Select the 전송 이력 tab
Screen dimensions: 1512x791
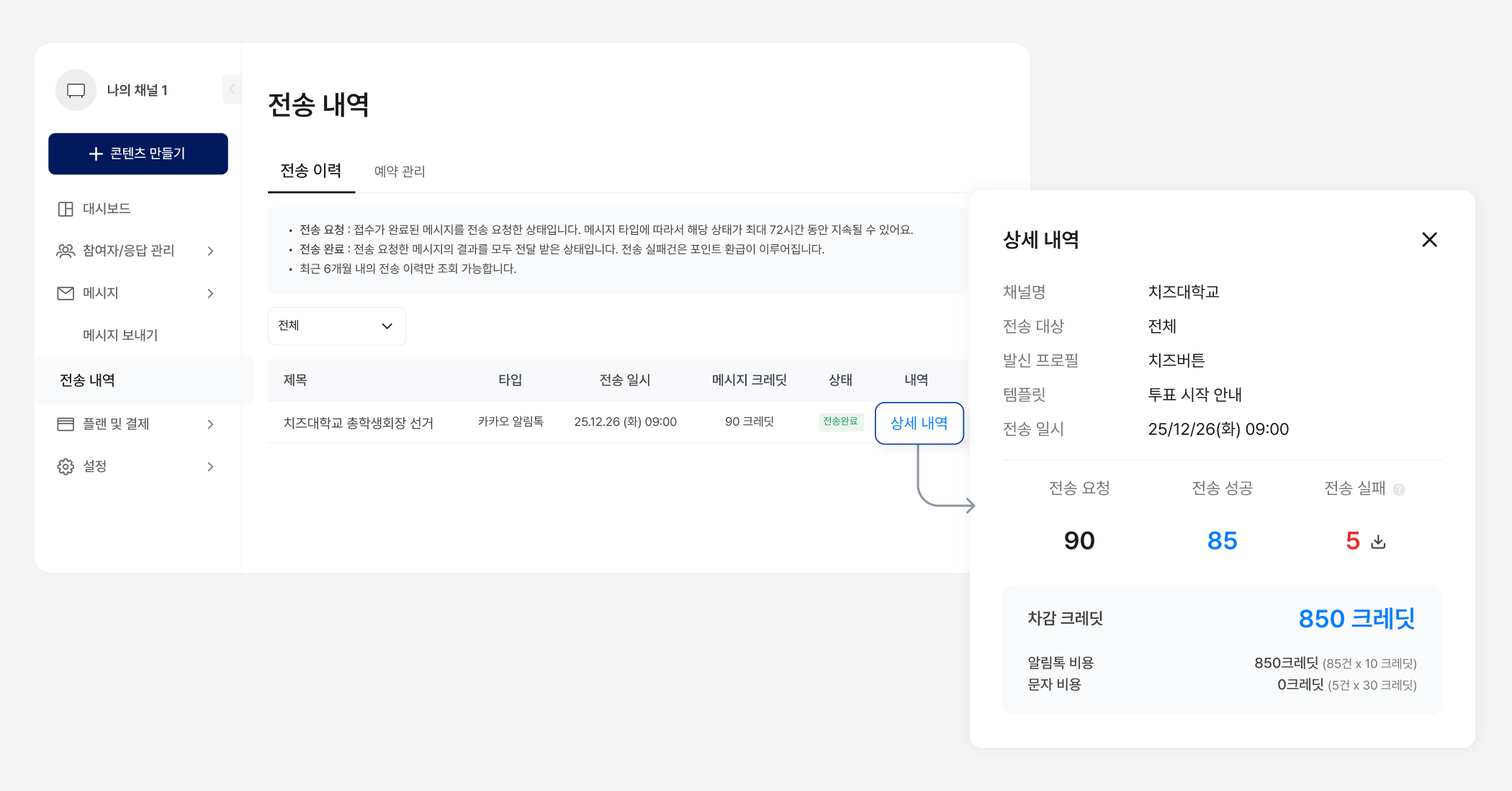click(311, 171)
